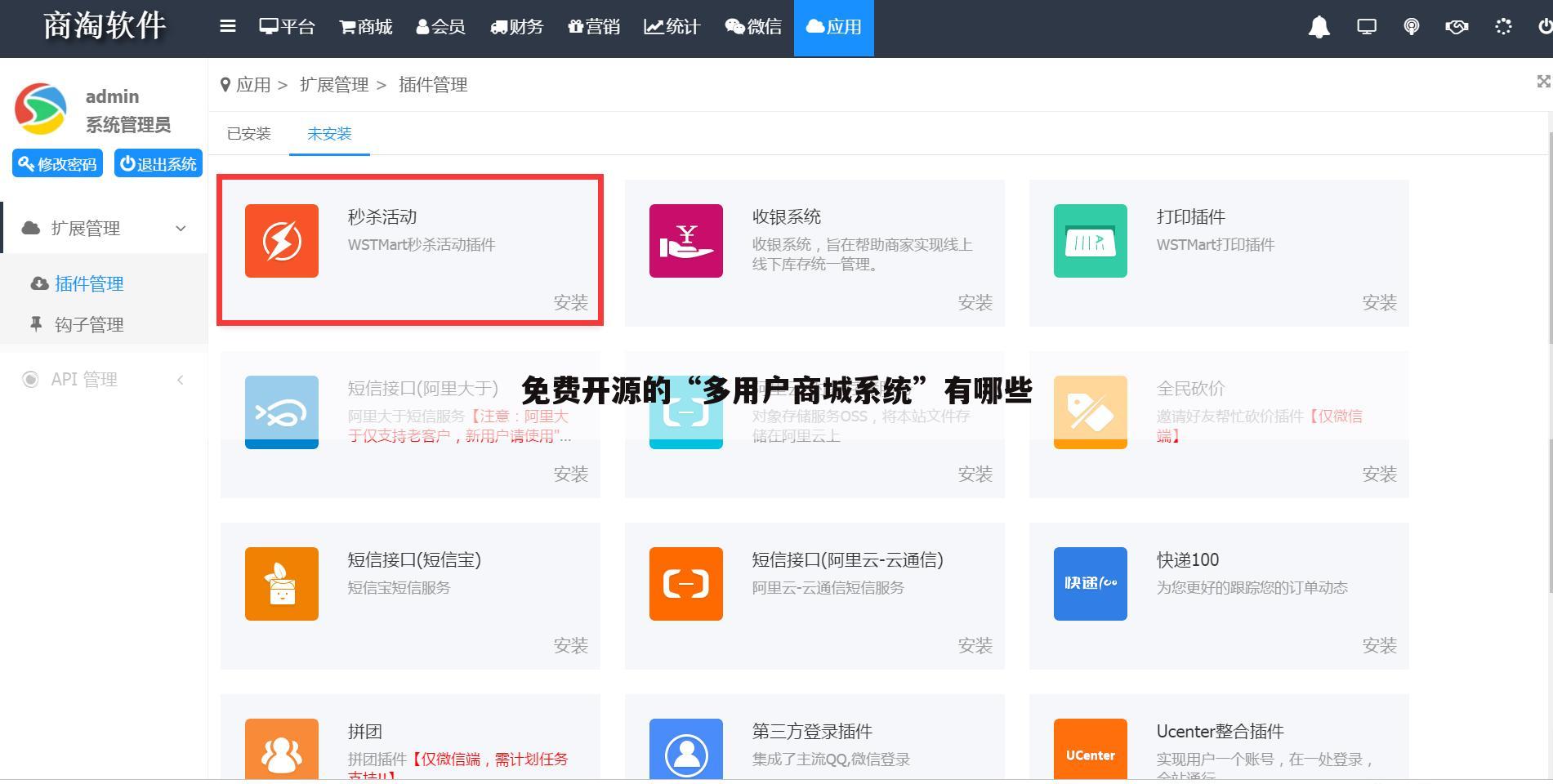Screen dimensions: 1553x784
Task: Click the 退出系统 logout button
Action: coord(158,163)
